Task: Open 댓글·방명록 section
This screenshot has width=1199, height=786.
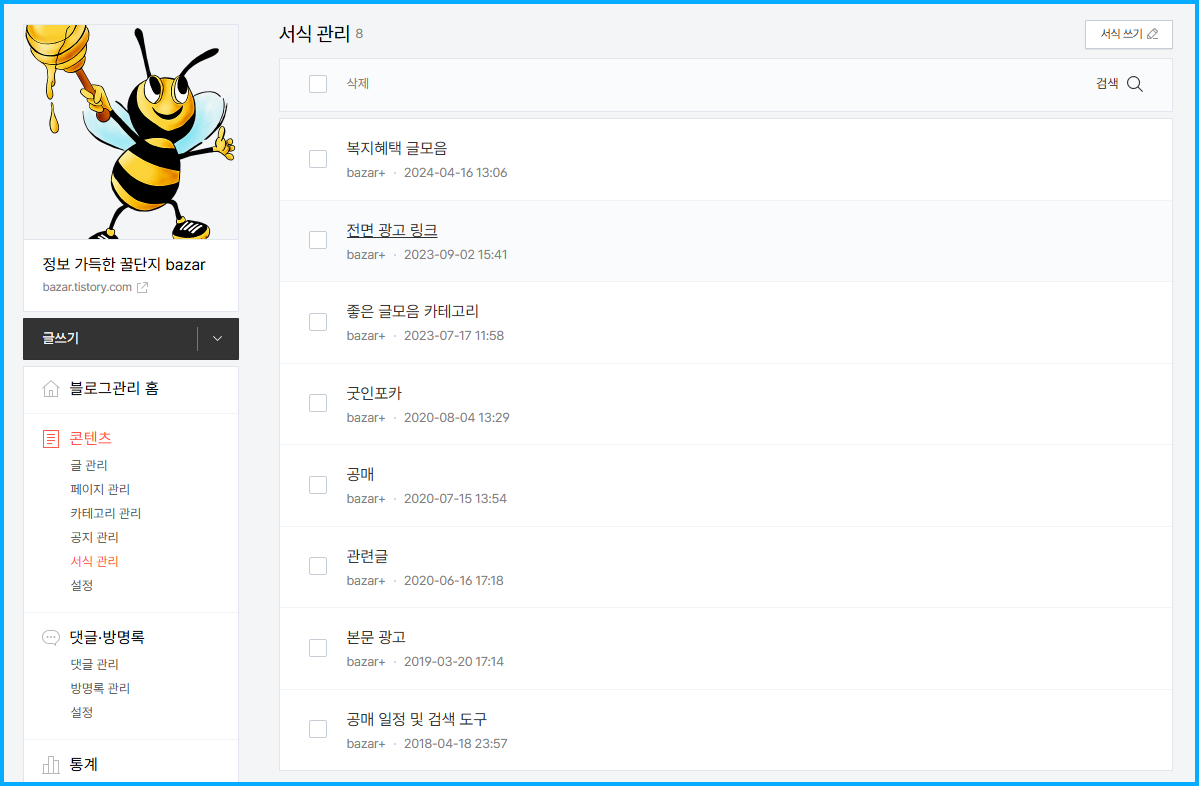Action: (107, 637)
